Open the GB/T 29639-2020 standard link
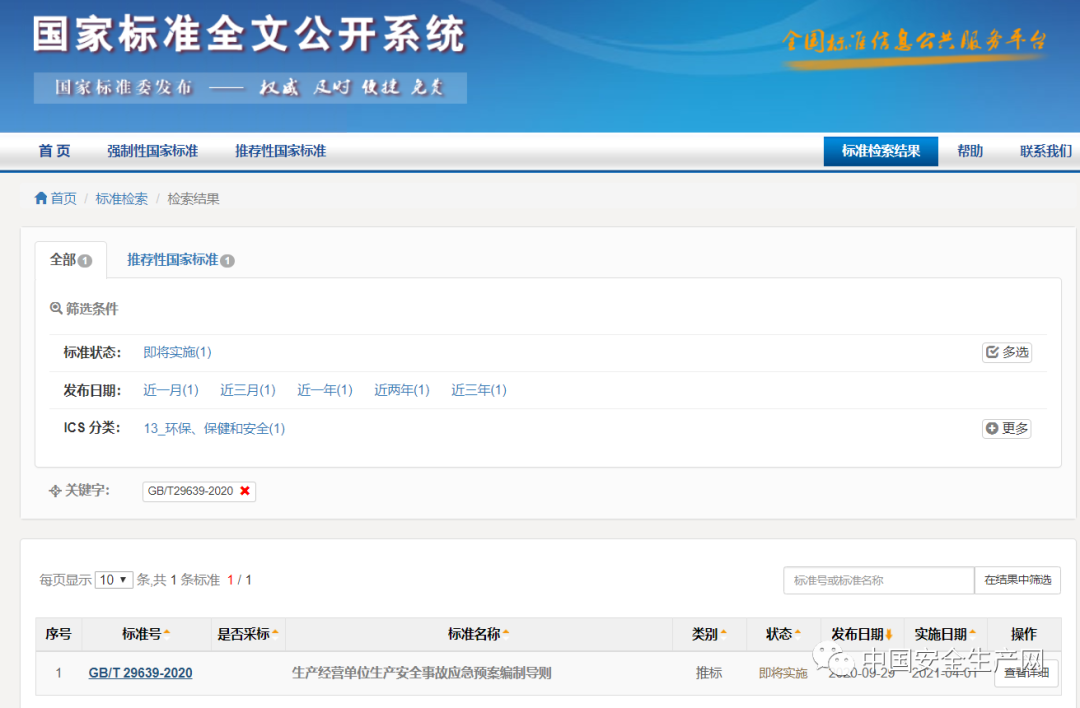This screenshot has width=1080, height=708. coord(141,673)
